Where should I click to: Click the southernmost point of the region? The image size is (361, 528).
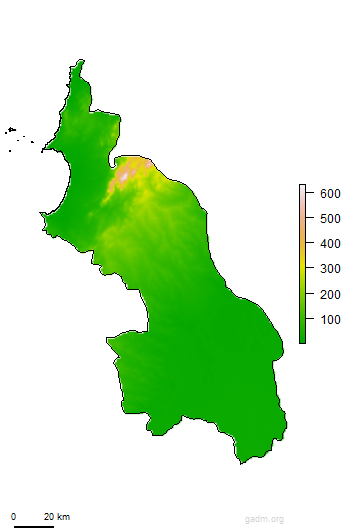point(241,463)
